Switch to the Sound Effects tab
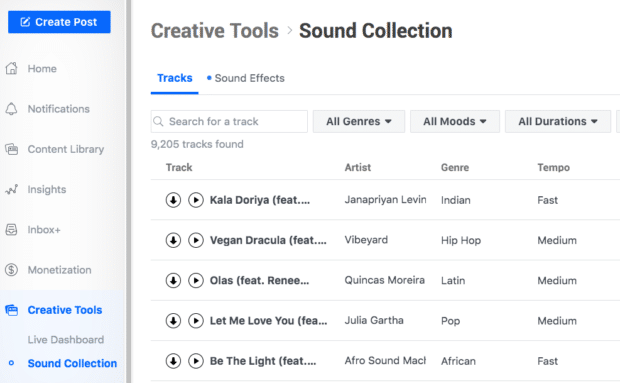This screenshot has width=620, height=383. [x=246, y=78]
